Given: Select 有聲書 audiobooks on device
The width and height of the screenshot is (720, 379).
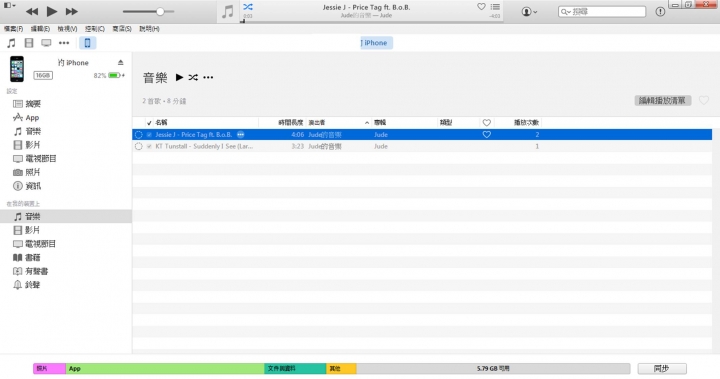Looking at the screenshot, I should click(x=30, y=271).
